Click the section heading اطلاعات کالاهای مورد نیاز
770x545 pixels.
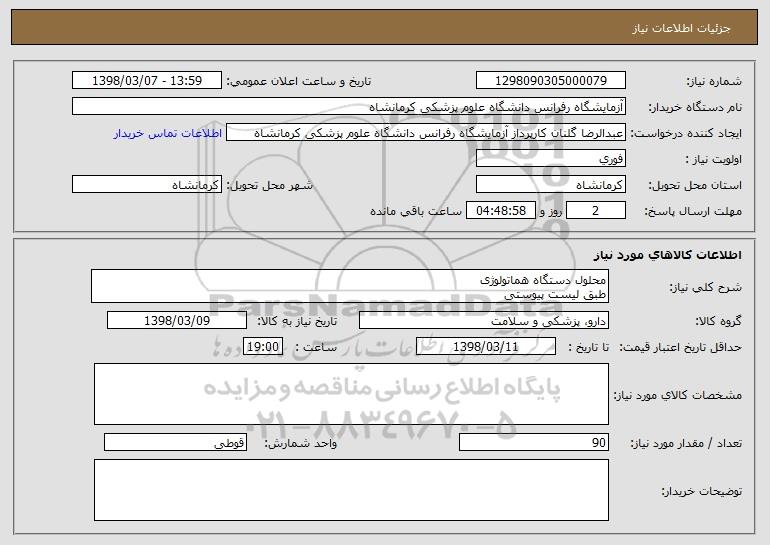(667, 254)
